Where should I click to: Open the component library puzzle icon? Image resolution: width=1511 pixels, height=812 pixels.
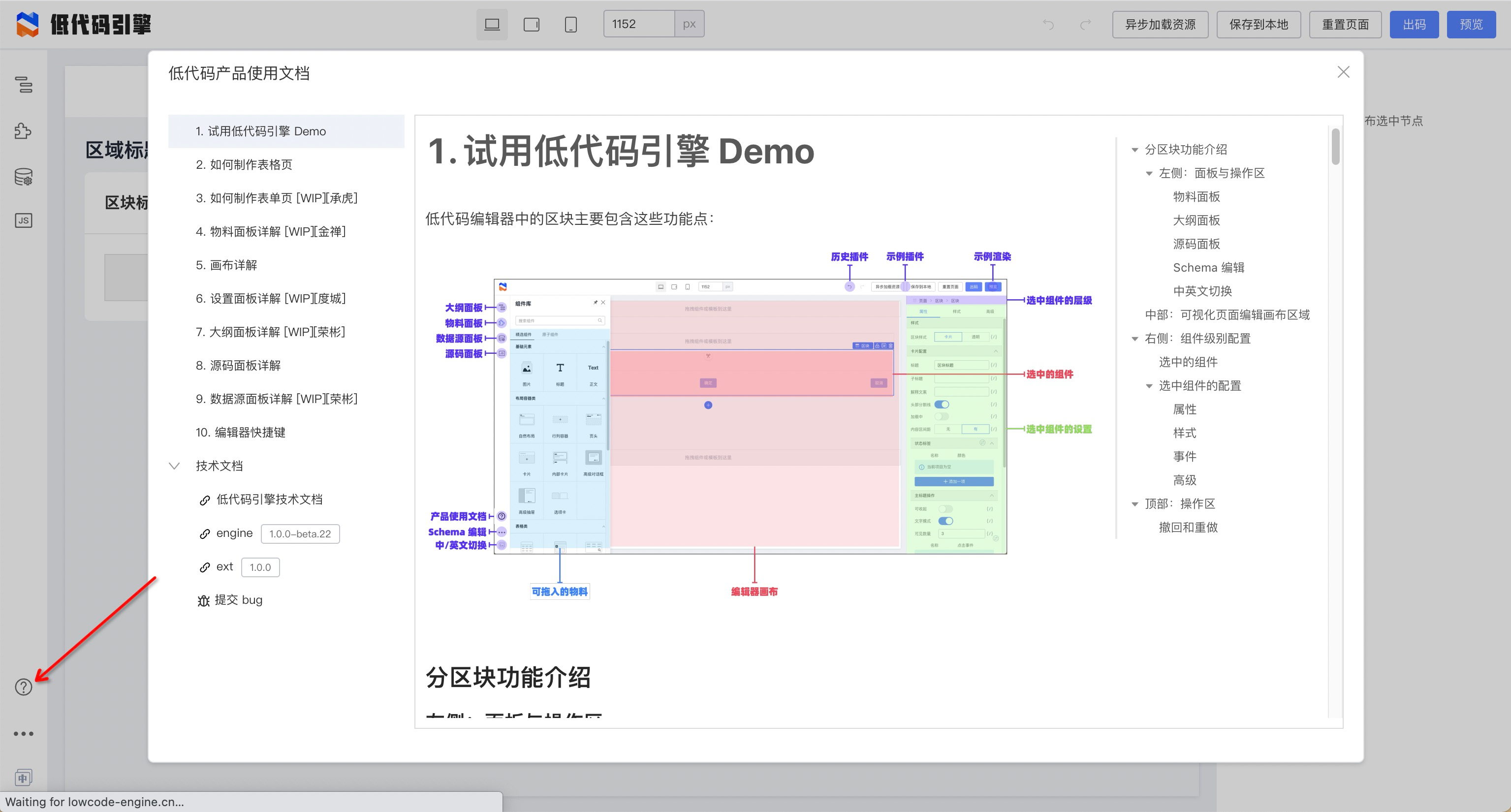click(x=24, y=130)
